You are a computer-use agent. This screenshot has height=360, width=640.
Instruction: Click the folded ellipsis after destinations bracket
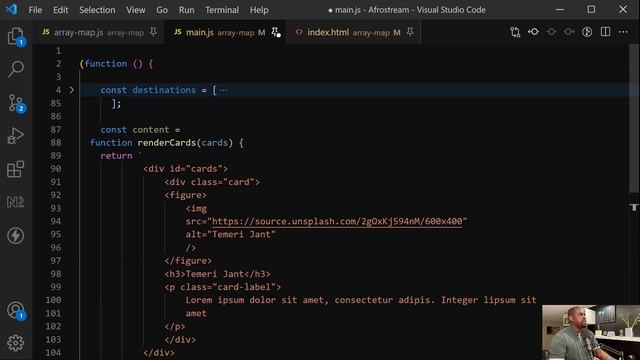223,90
